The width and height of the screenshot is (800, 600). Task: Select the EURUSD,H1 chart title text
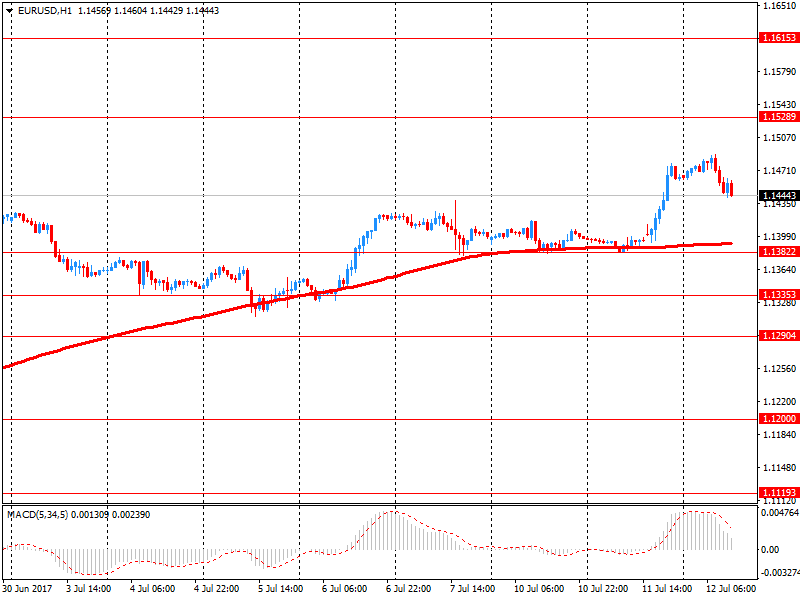pos(45,11)
